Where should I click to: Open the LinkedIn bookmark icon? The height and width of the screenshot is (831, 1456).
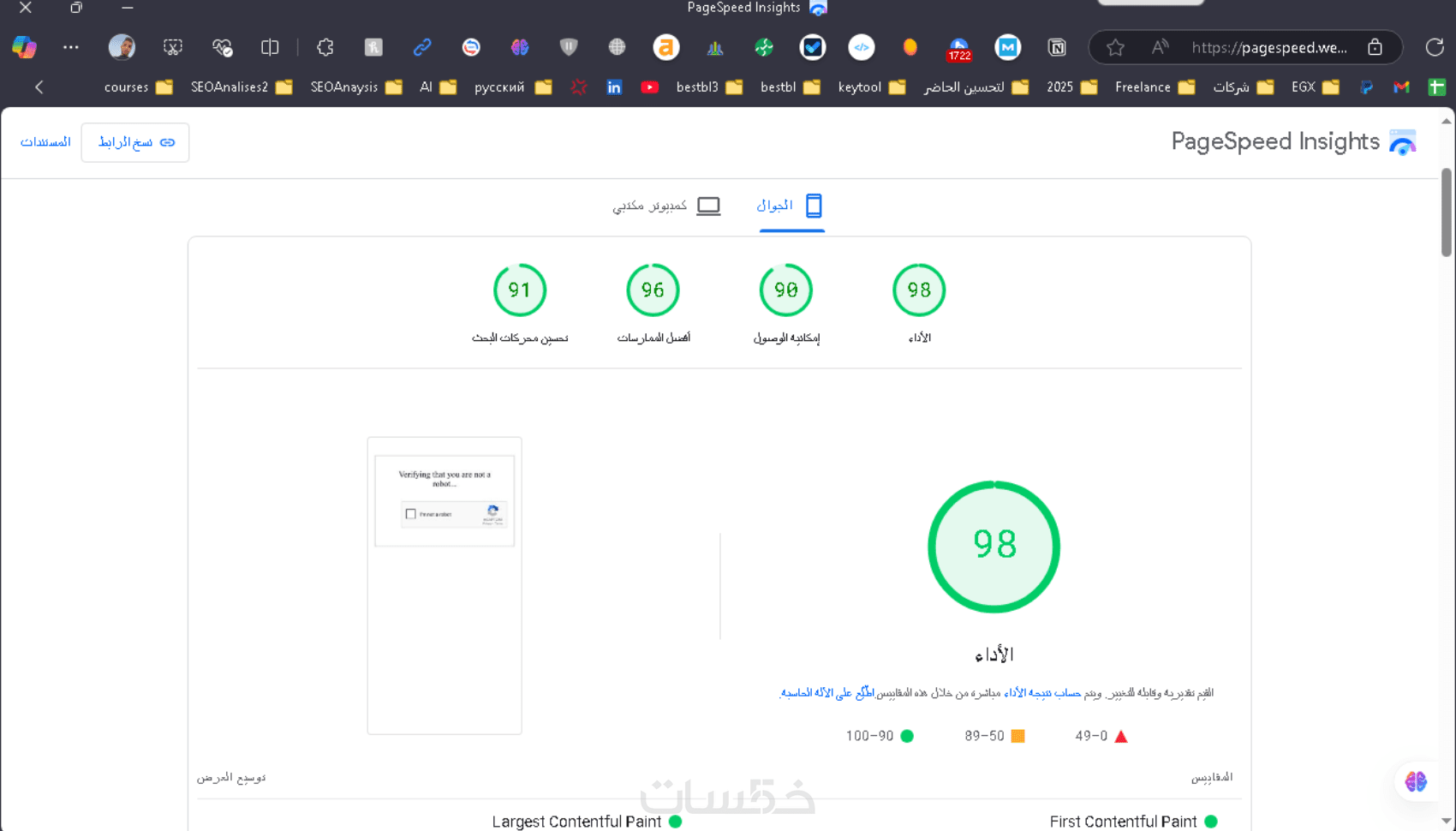614,87
